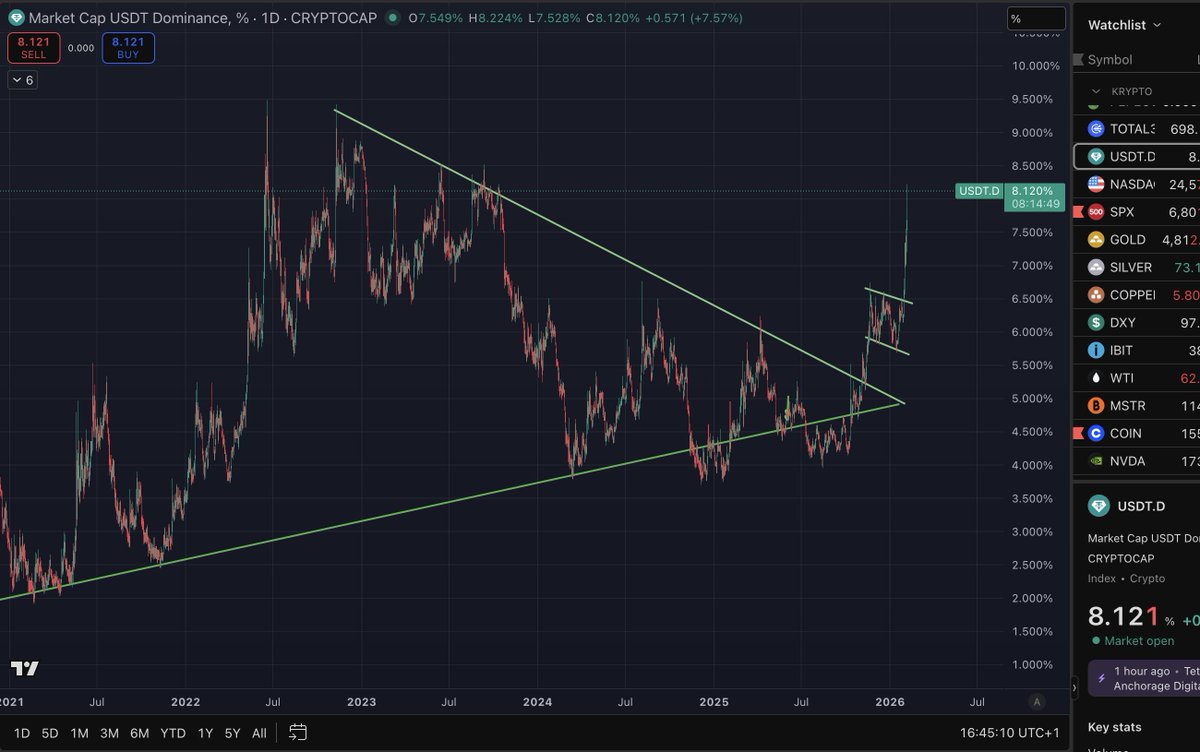Select the GOLD watchlist row name

[1127, 240]
